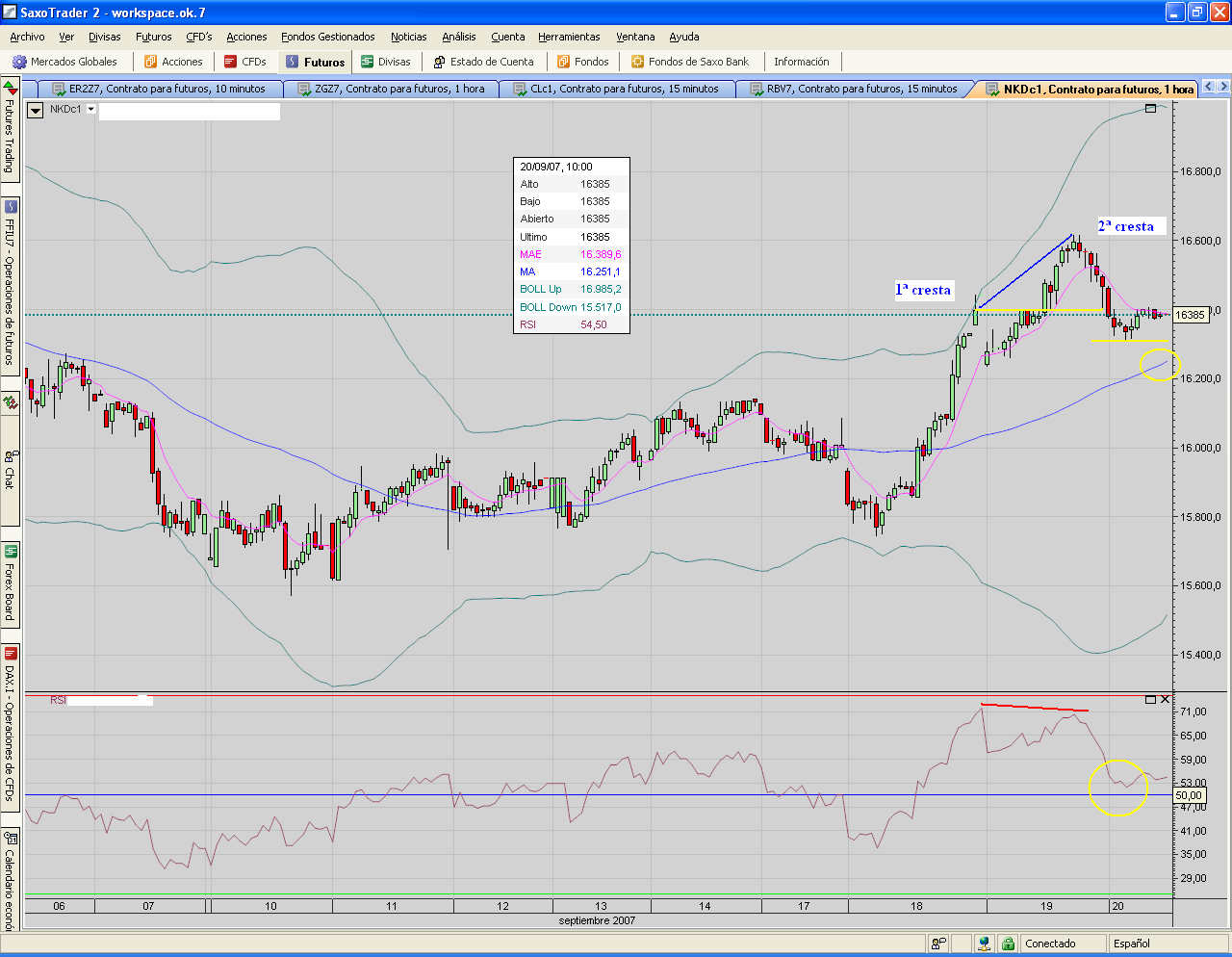Close the RSI indicator panel

click(x=1166, y=700)
